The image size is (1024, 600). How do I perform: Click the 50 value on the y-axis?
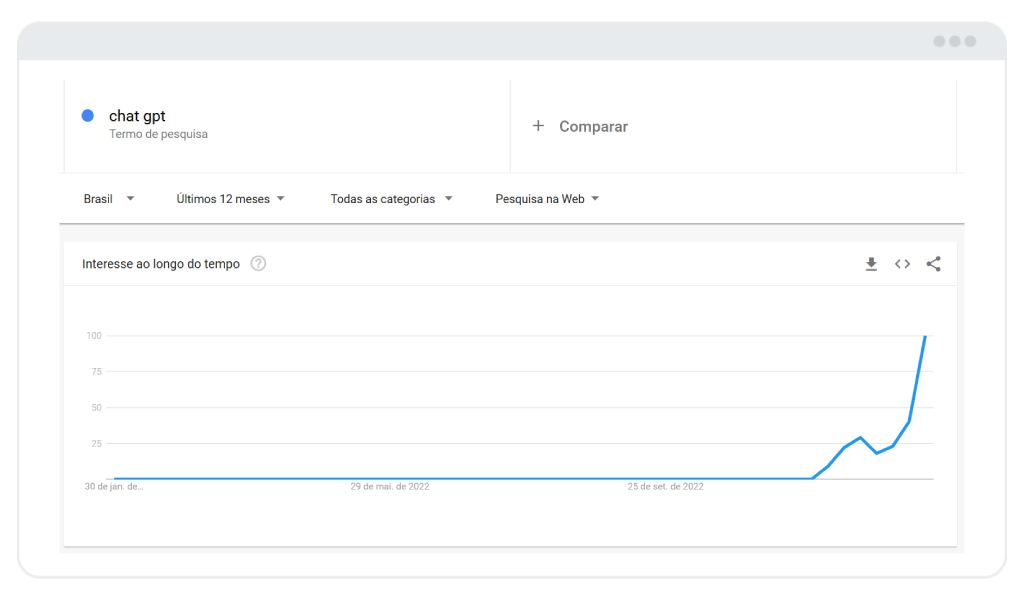(x=97, y=407)
